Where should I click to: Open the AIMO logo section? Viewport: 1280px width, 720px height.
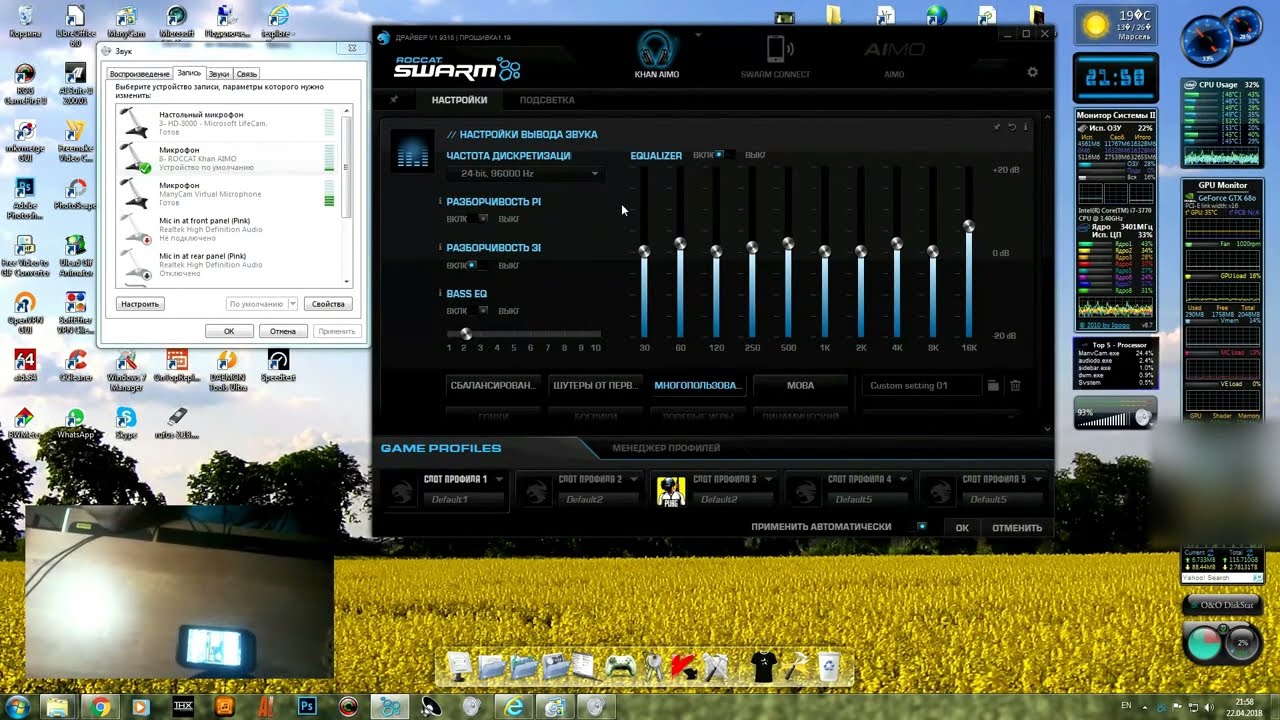[894, 50]
